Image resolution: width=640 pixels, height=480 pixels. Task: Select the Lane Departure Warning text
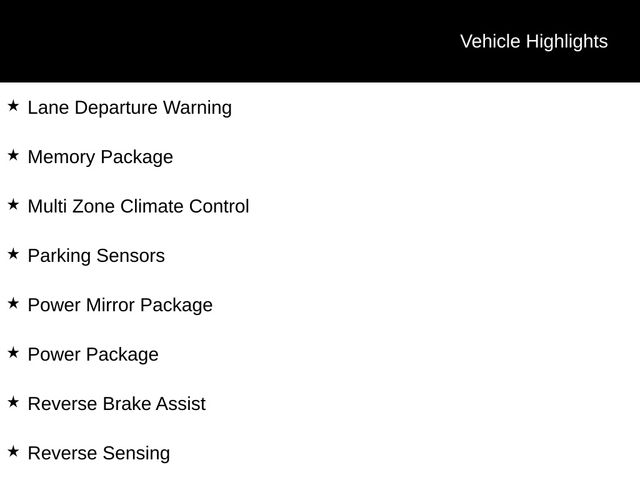[129, 107]
